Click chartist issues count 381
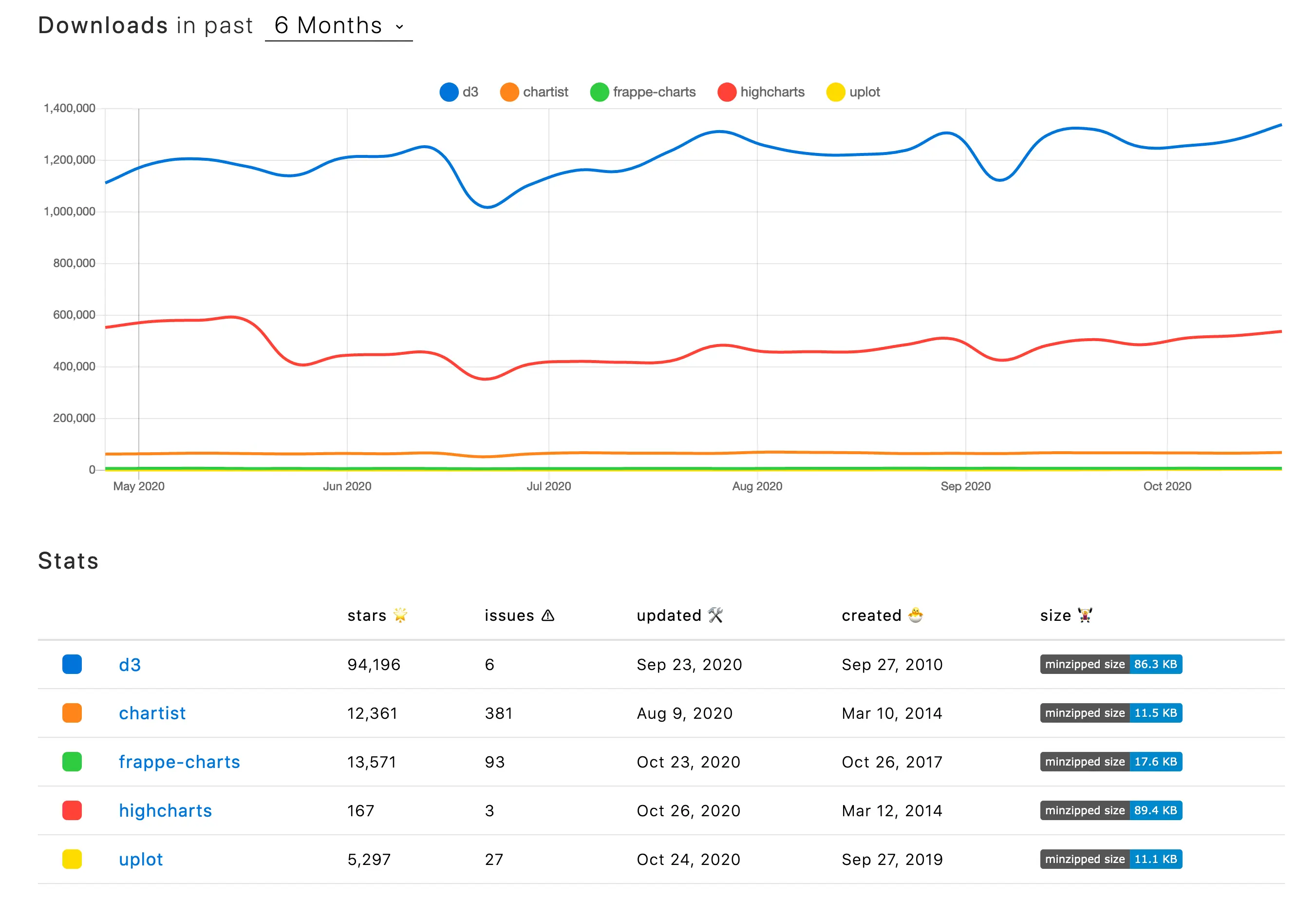1316x921 pixels. 499,713
